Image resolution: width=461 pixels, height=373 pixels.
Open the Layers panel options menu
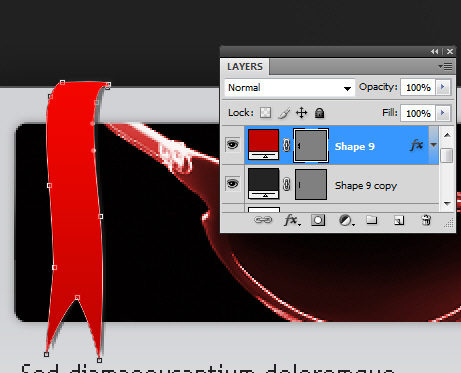pyautogui.click(x=445, y=67)
